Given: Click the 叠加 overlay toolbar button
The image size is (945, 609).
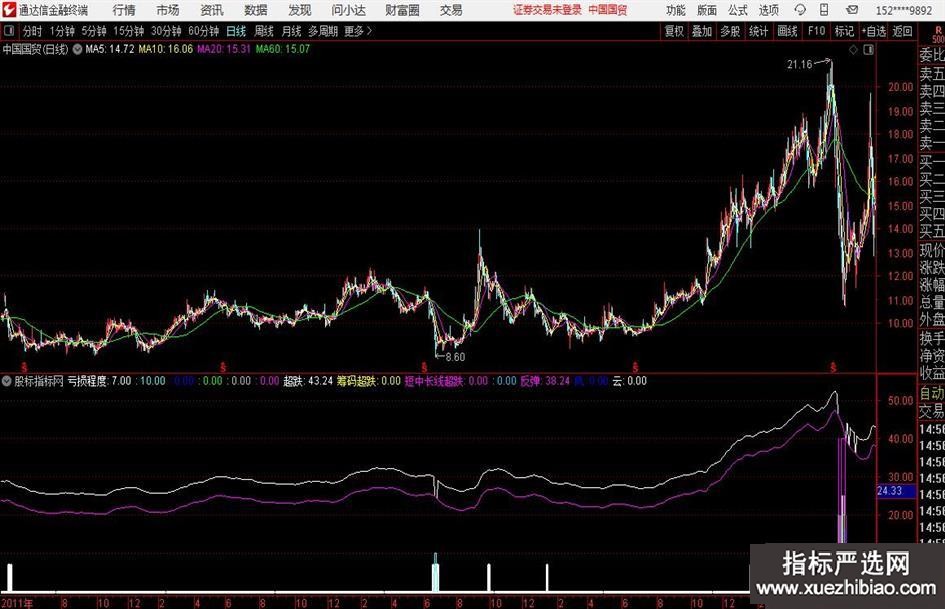Looking at the screenshot, I should point(702,31).
